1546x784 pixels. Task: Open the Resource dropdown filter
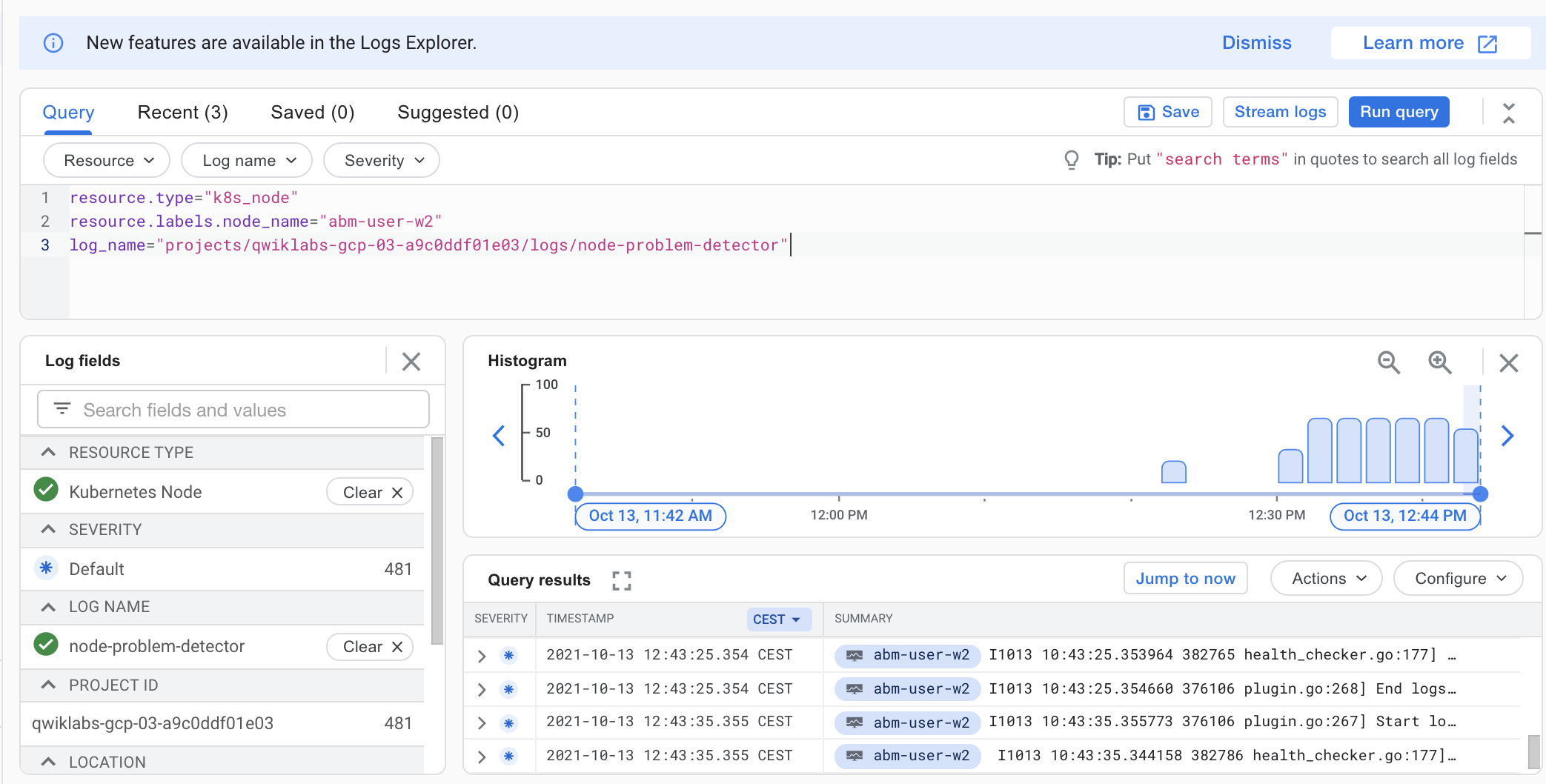tap(107, 161)
